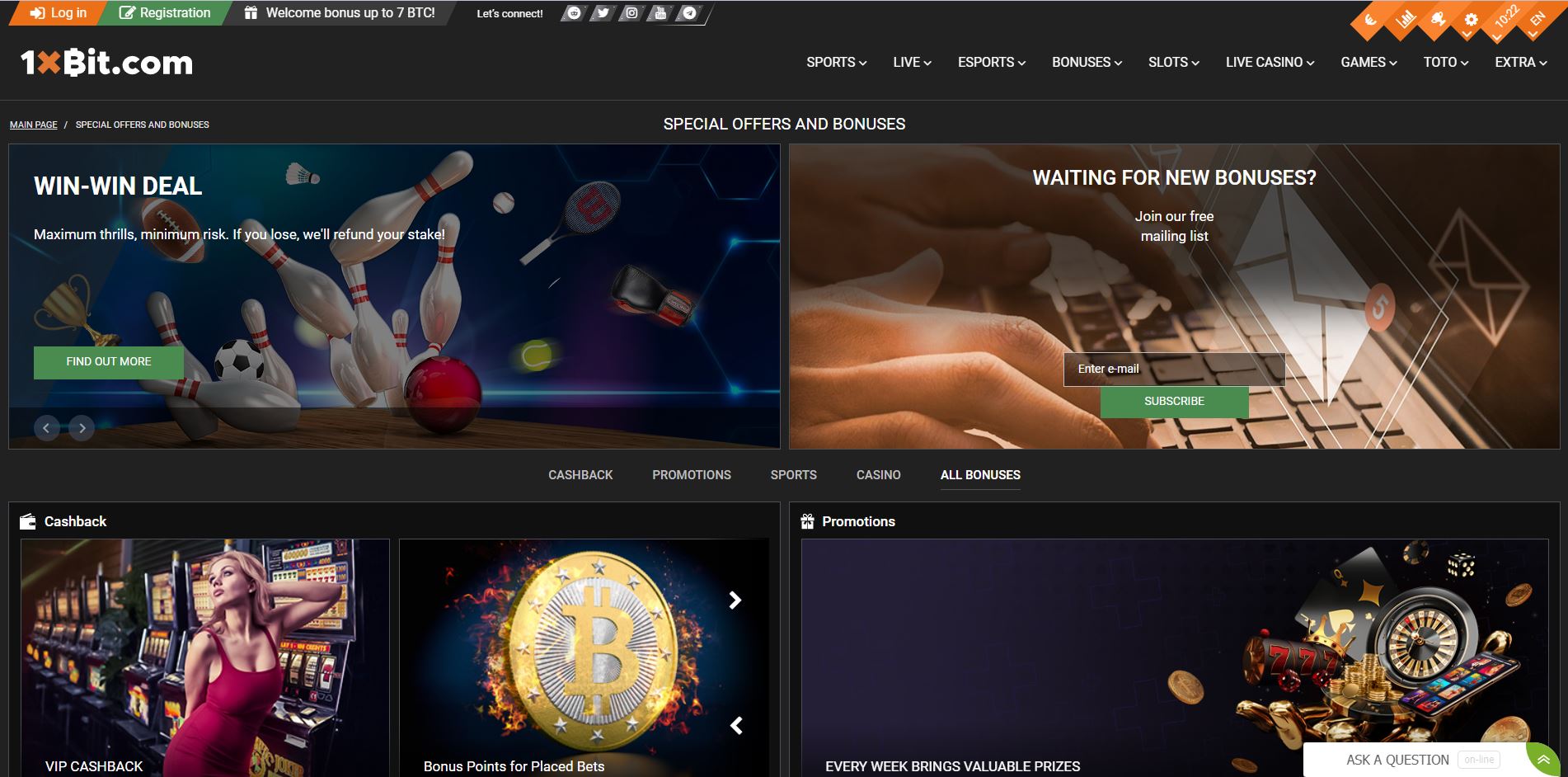The image size is (1568, 777).
Task: Select the ALL BONUSES tab
Action: point(980,475)
